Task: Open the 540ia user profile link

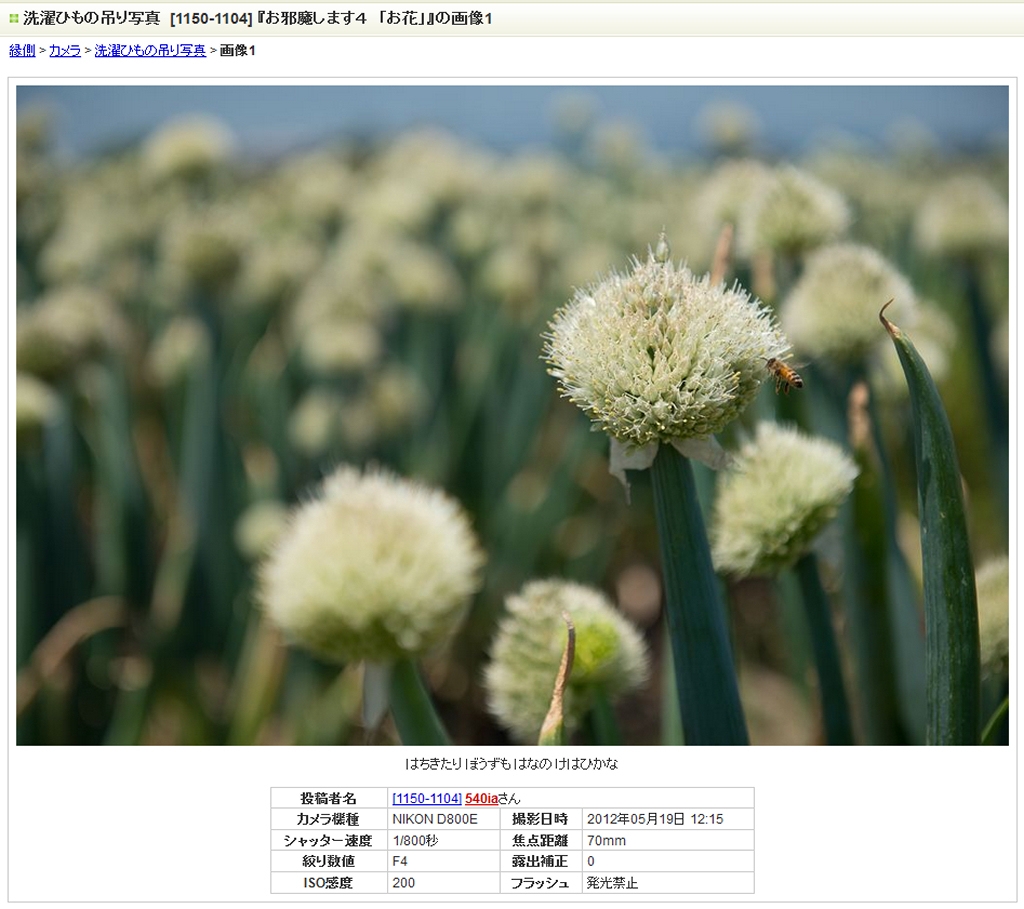Action: coord(481,798)
